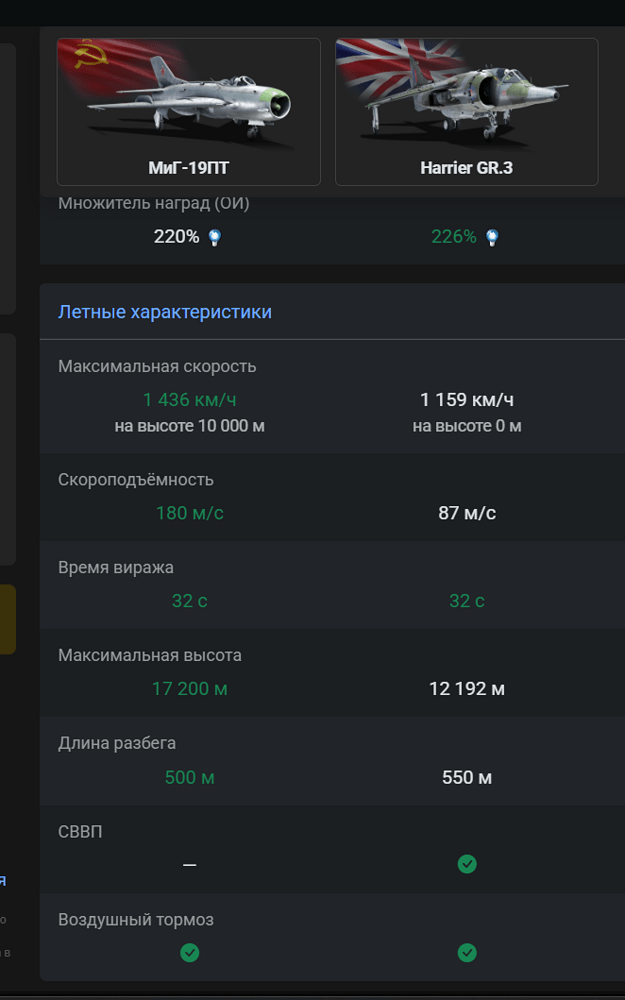Click the yellow block in left sidebar

[8, 619]
